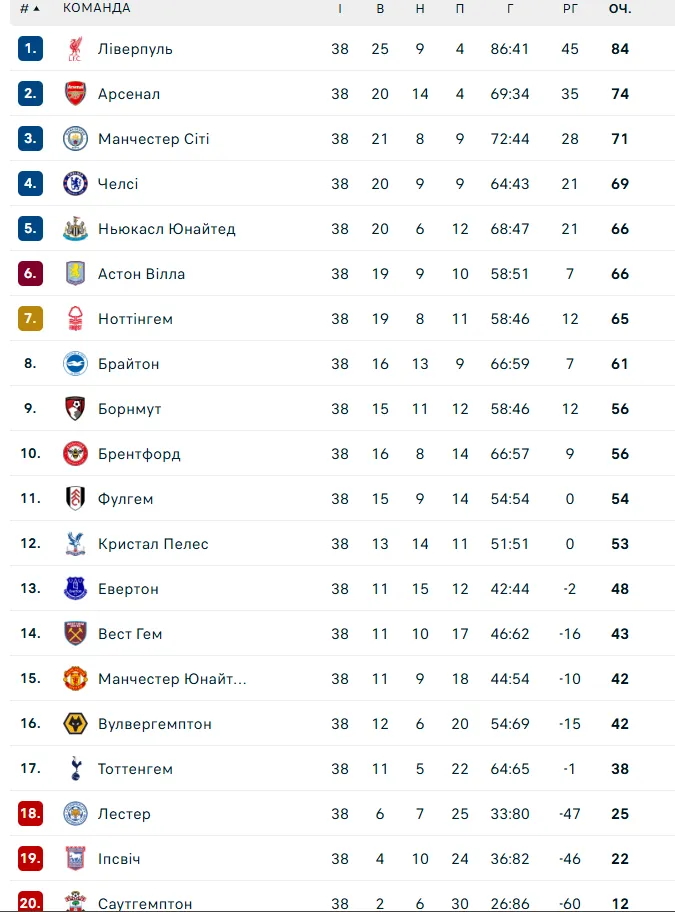Click the КОМАНДА column header
Viewport: 675px width, 912px height.
pos(97,8)
